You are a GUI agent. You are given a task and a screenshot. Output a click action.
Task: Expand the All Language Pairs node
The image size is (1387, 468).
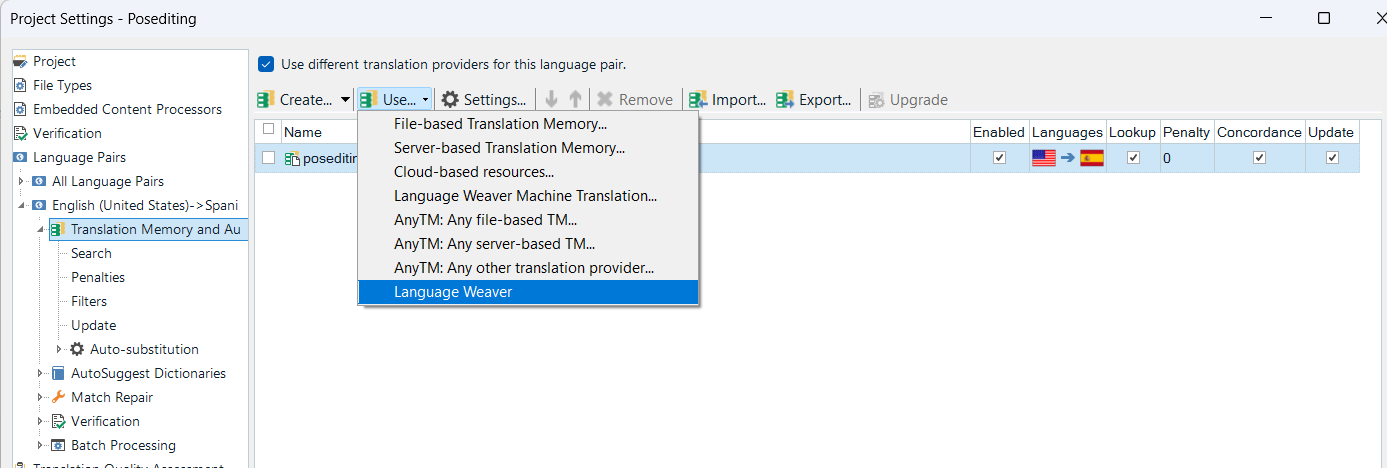[21, 181]
